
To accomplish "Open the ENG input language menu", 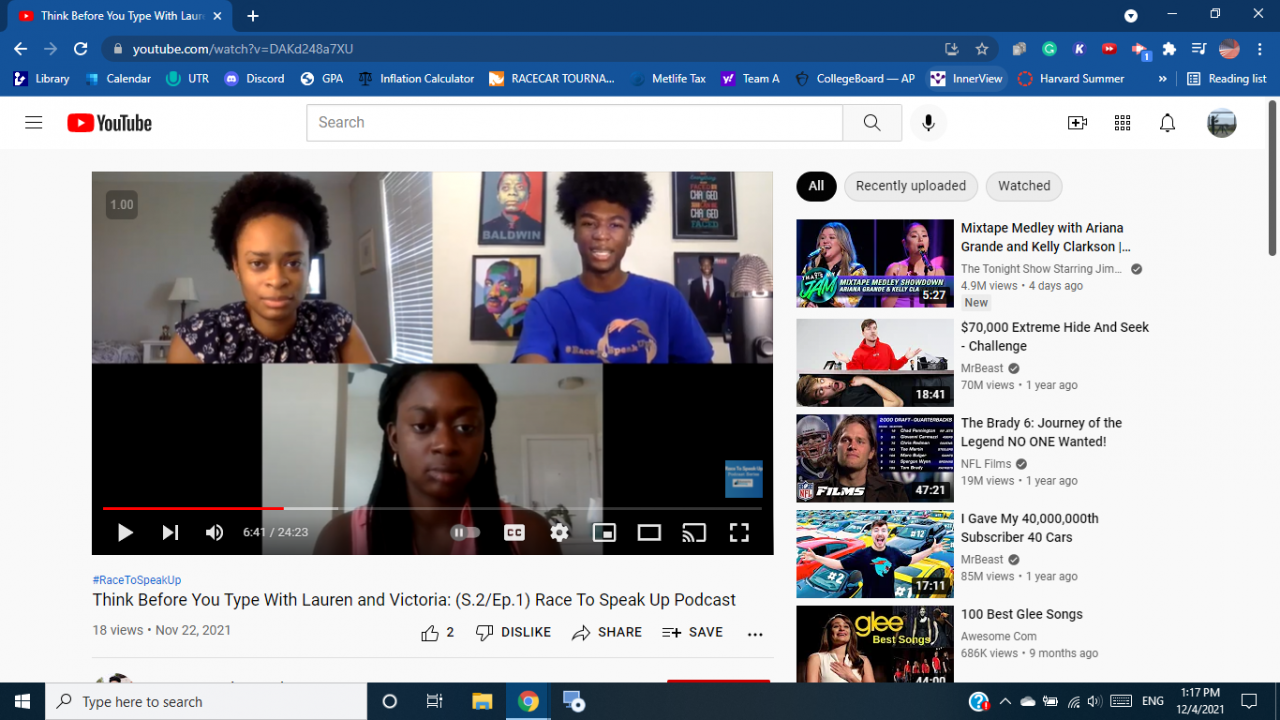I will pyautogui.click(x=1153, y=701).
